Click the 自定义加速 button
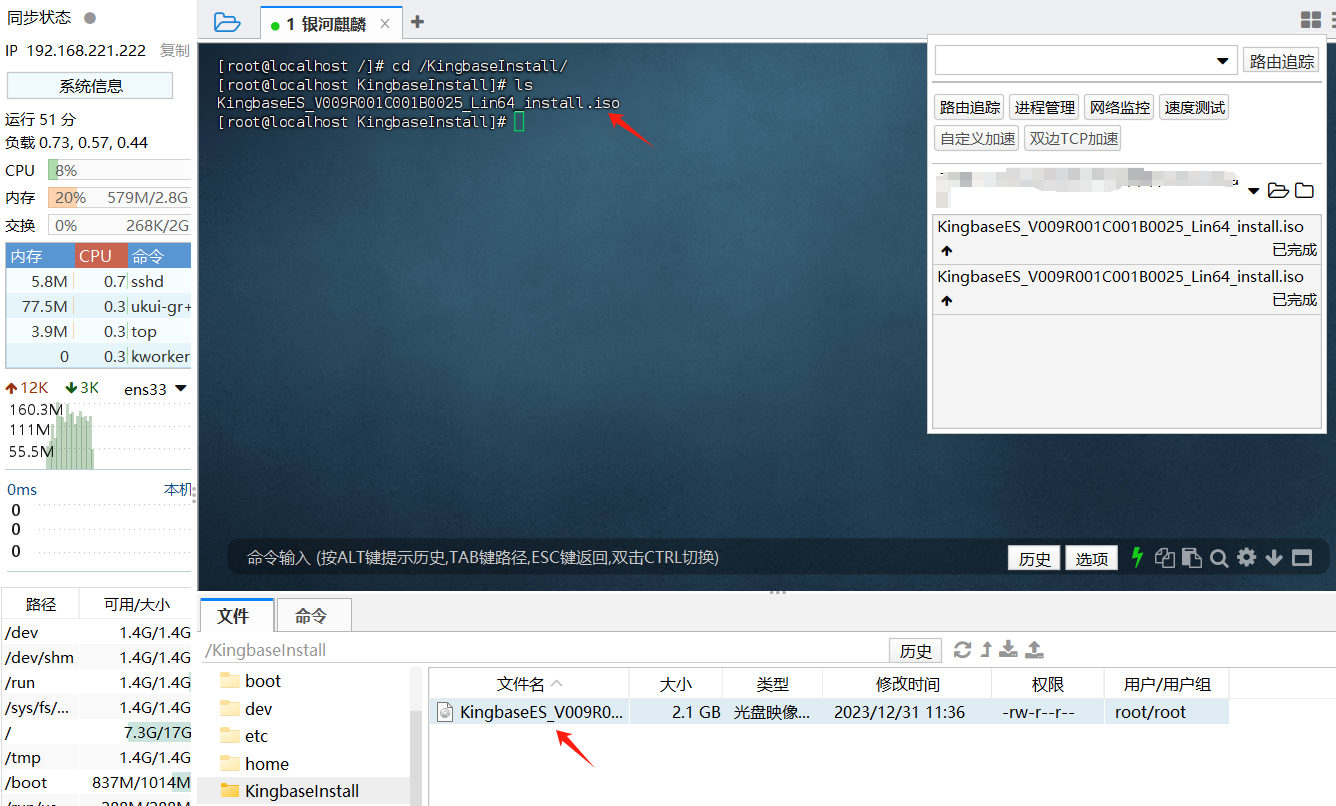This screenshot has width=1336, height=806. pyautogui.click(x=977, y=139)
